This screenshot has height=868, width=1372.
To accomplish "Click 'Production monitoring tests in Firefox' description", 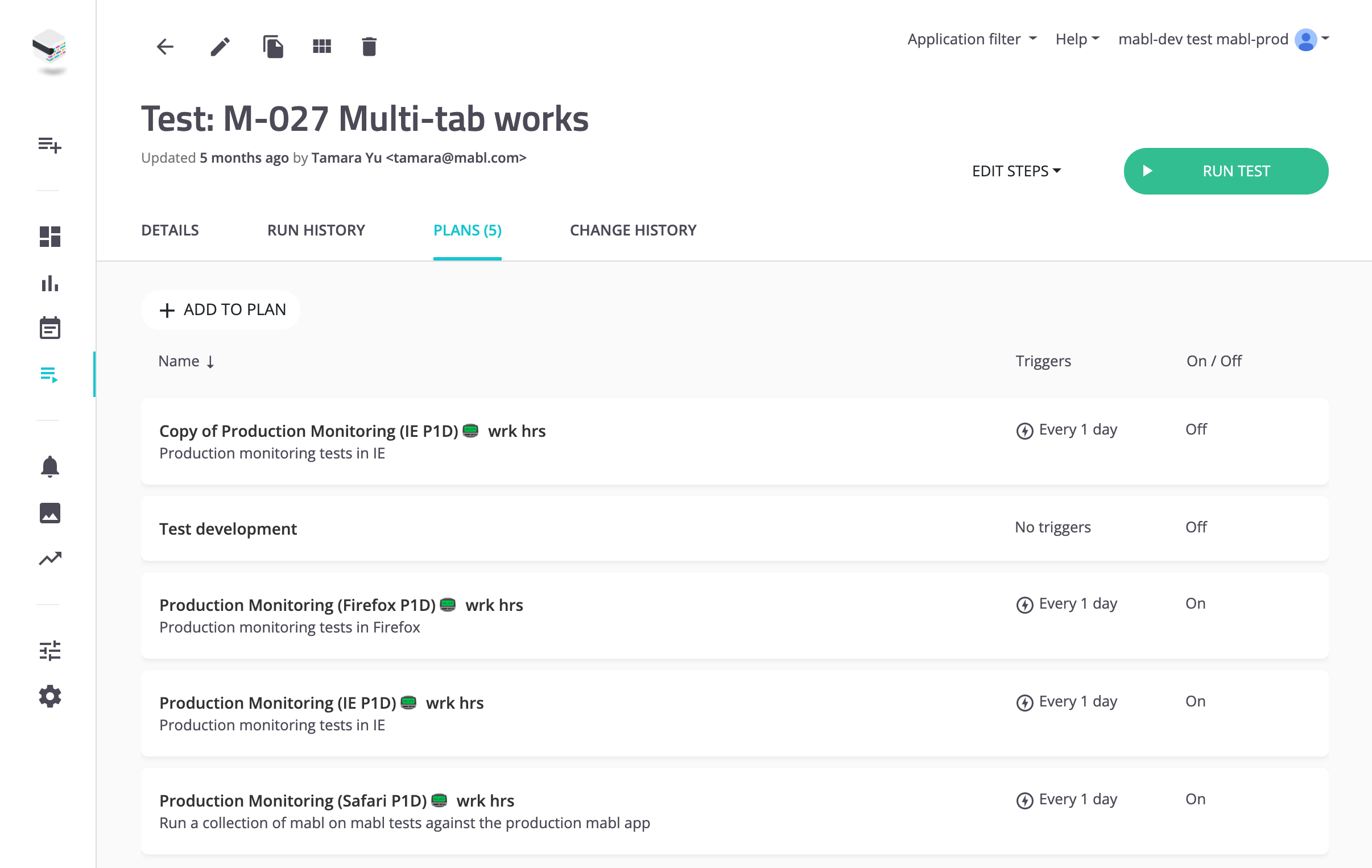I will [290, 627].
